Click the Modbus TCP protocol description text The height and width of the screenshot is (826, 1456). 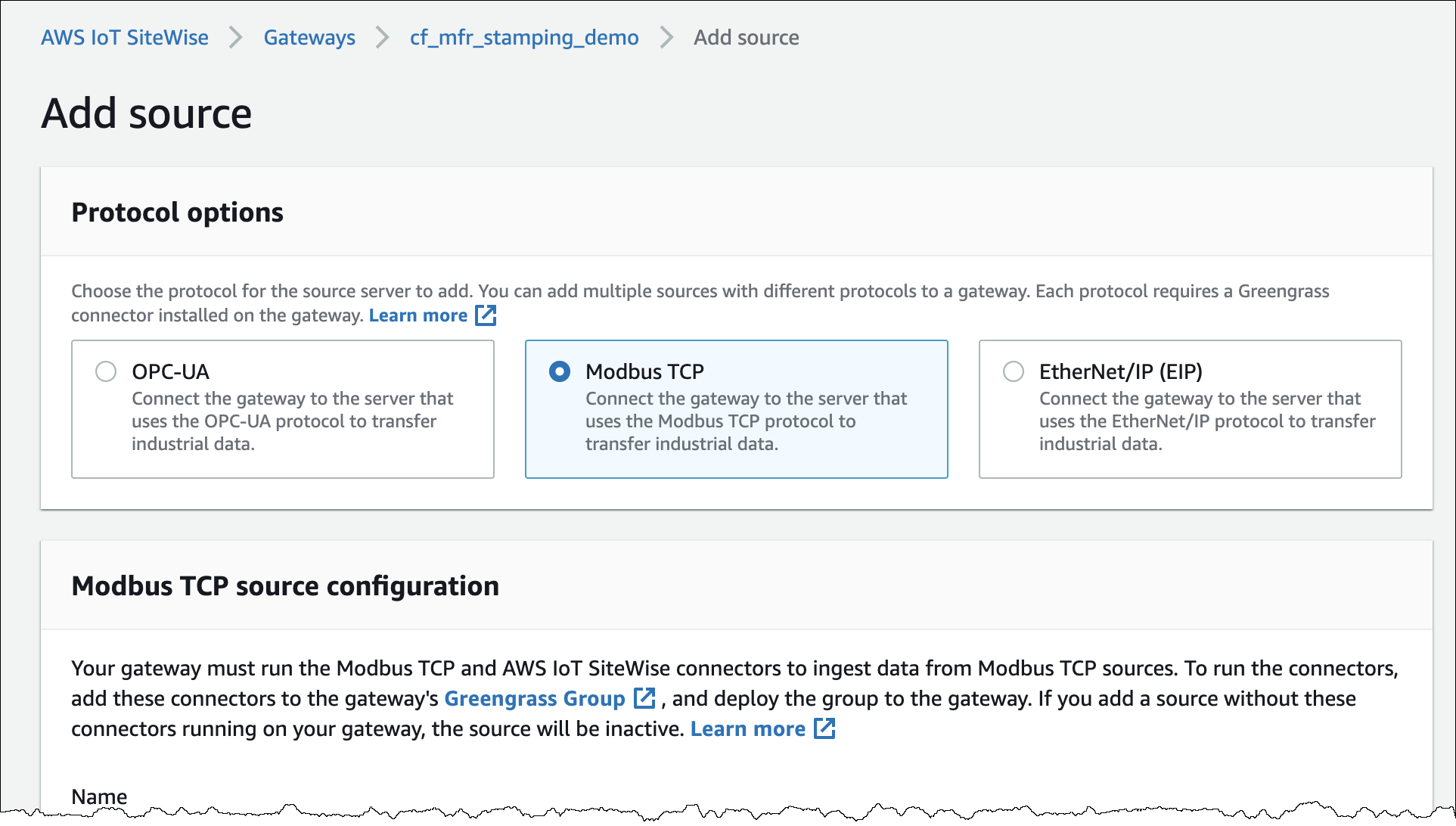[745, 421]
